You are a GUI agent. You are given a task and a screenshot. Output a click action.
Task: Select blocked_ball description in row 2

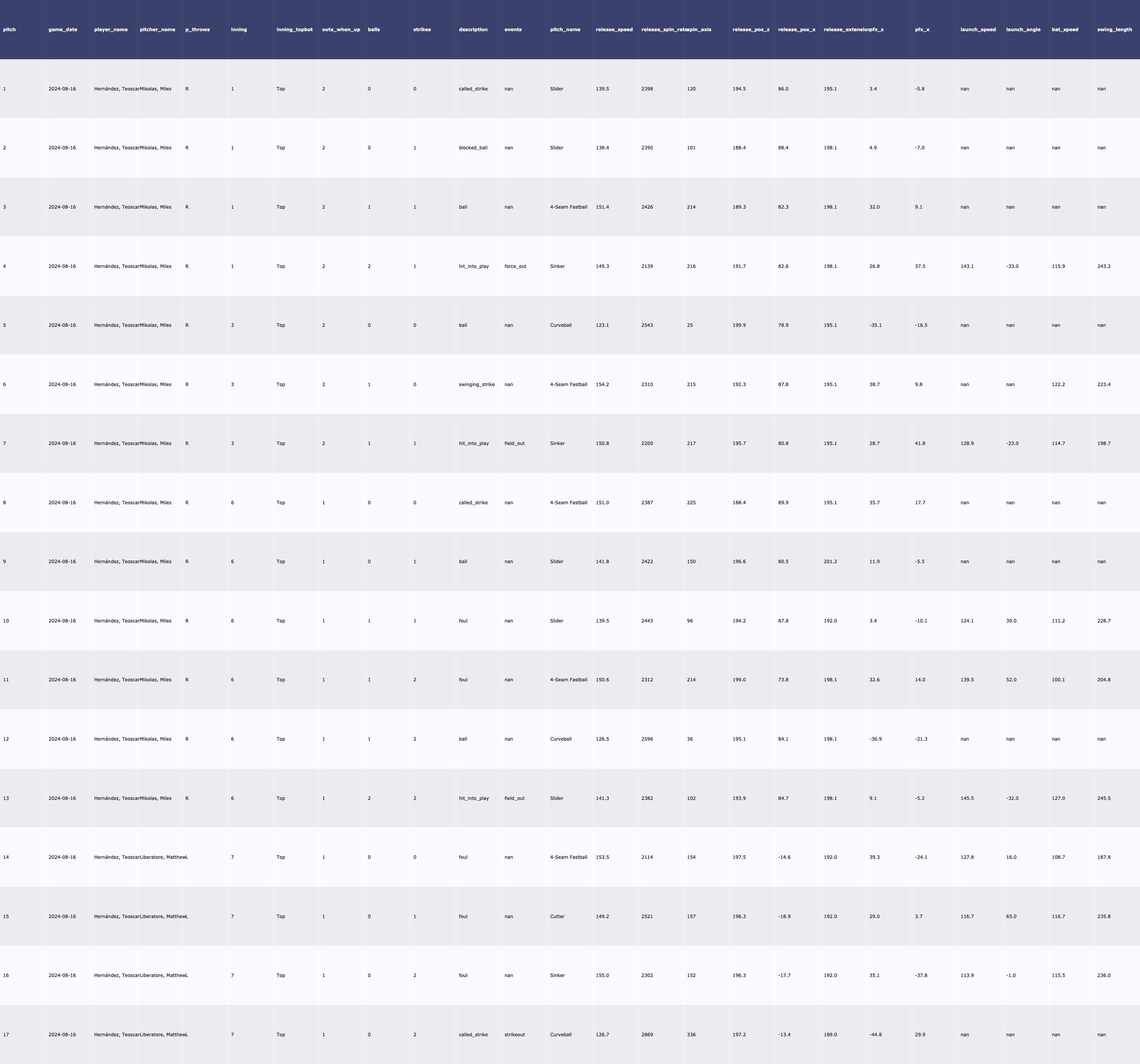472,147
